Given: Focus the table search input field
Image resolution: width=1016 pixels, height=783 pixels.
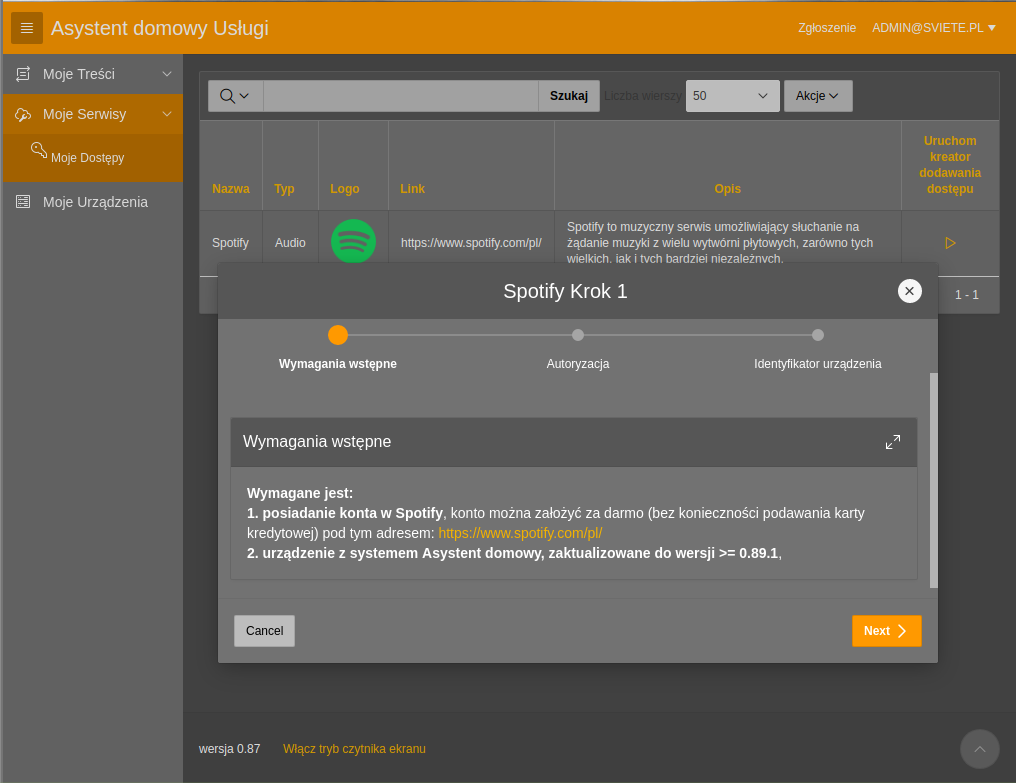Looking at the screenshot, I should point(400,96).
